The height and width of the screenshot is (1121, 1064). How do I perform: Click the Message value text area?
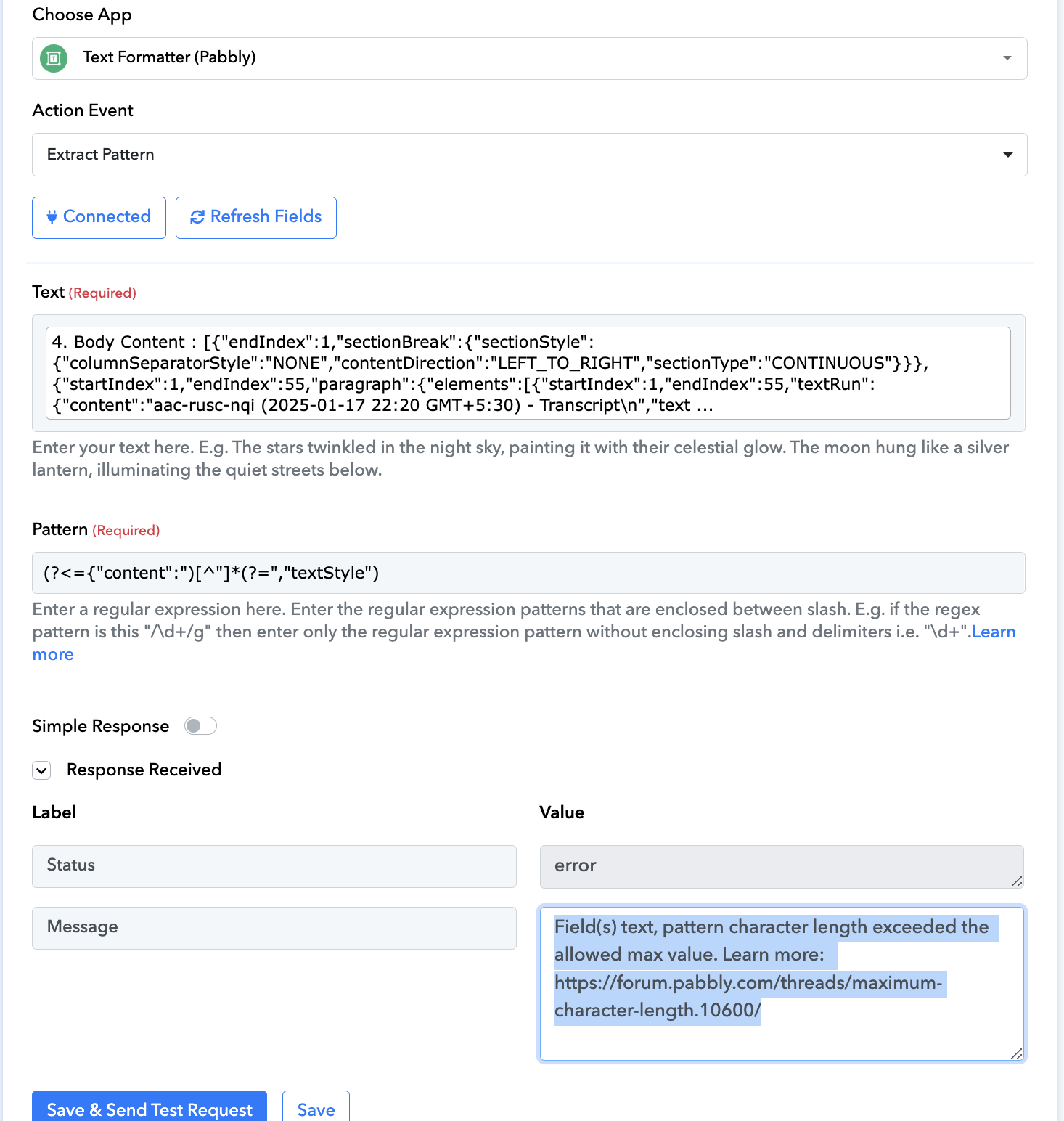coord(782,984)
